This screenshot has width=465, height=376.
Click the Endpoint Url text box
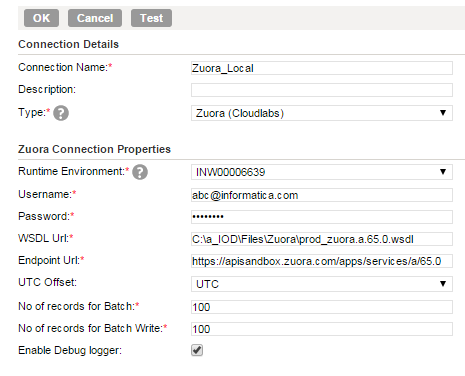(x=322, y=261)
